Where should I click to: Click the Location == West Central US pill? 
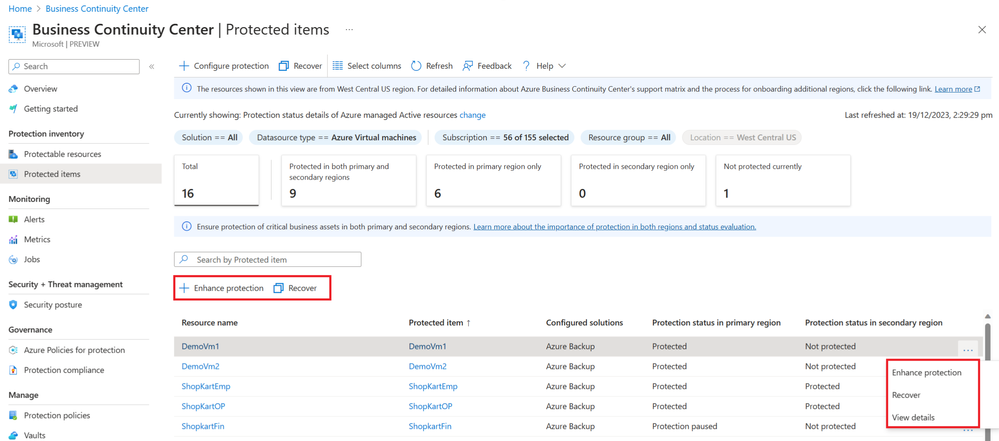pos(742,137)
